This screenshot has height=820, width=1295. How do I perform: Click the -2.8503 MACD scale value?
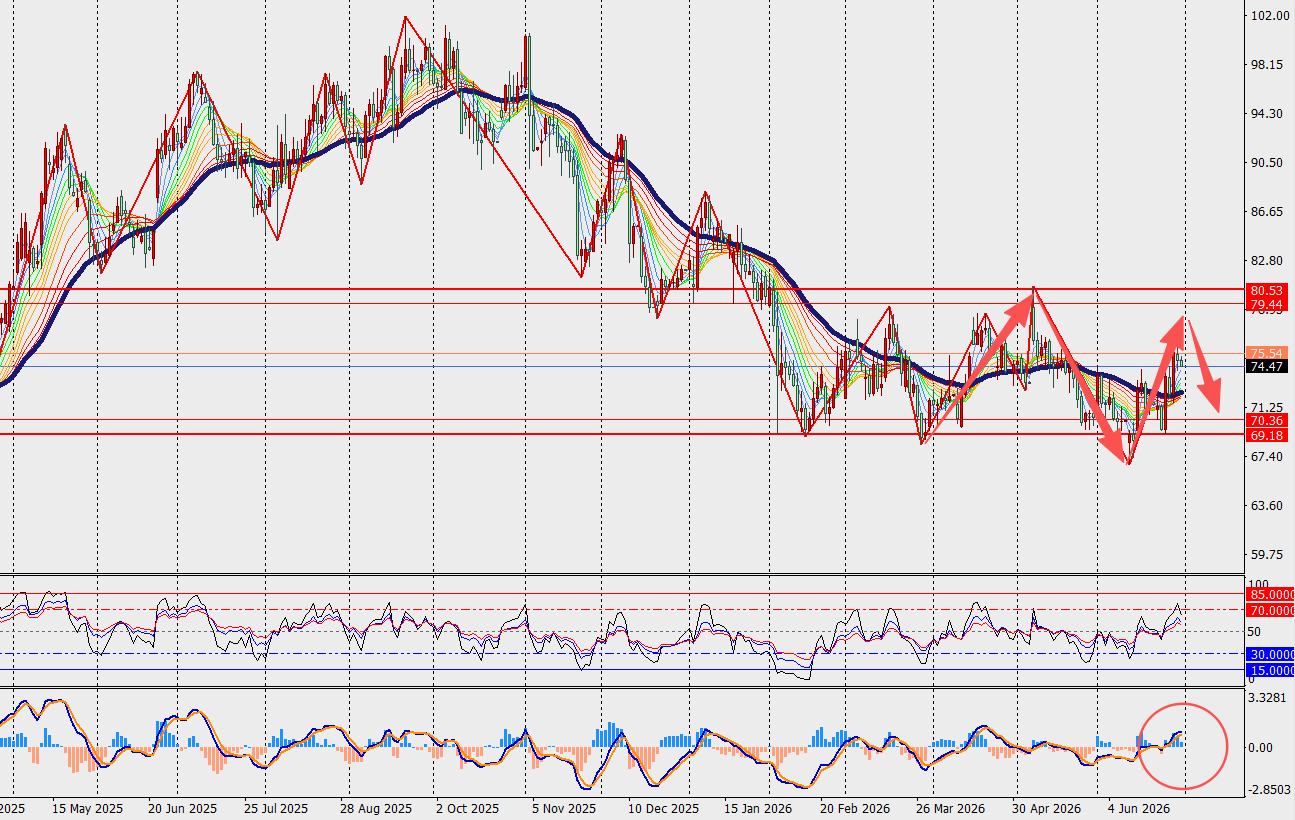[x=1267, y=790]
